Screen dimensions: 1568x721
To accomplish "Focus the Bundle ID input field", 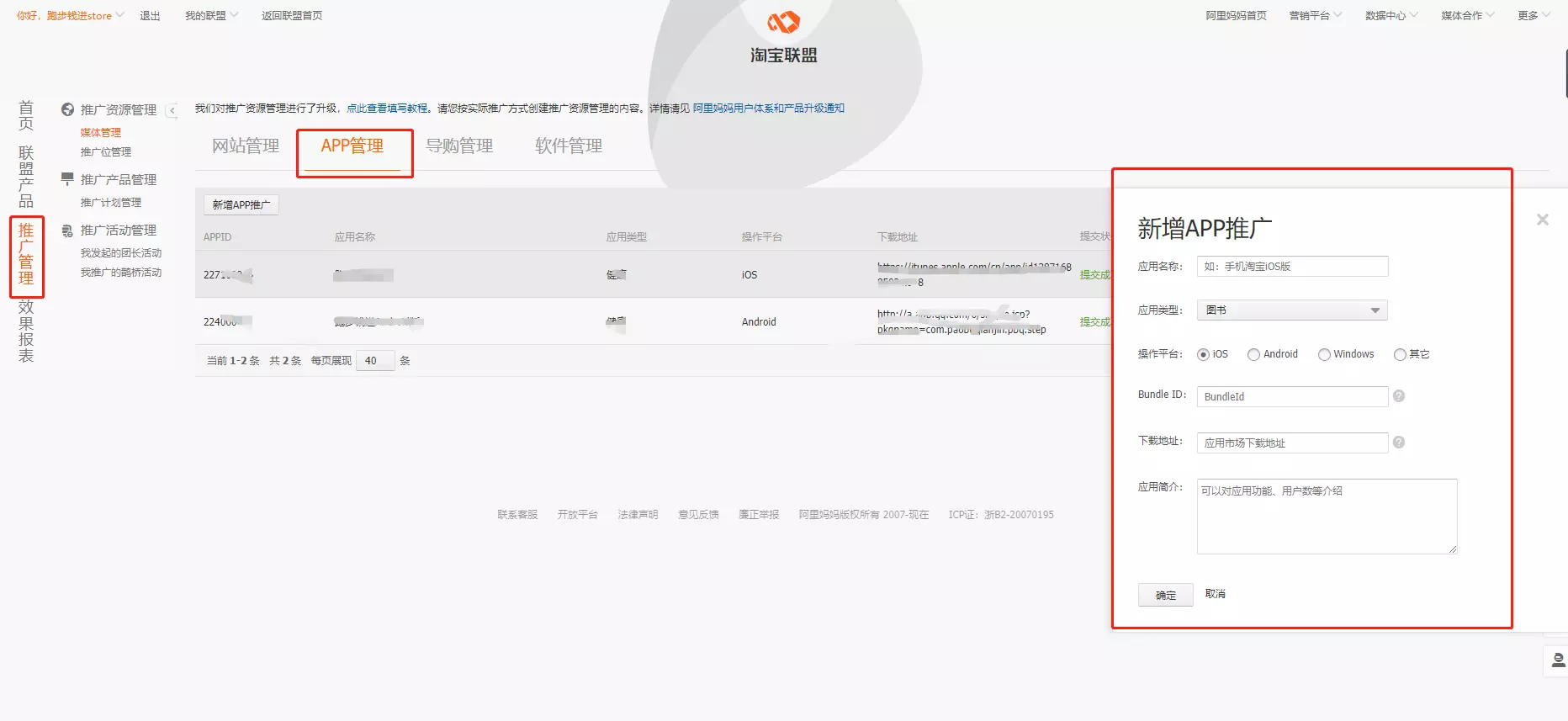I will [1292, 396].
